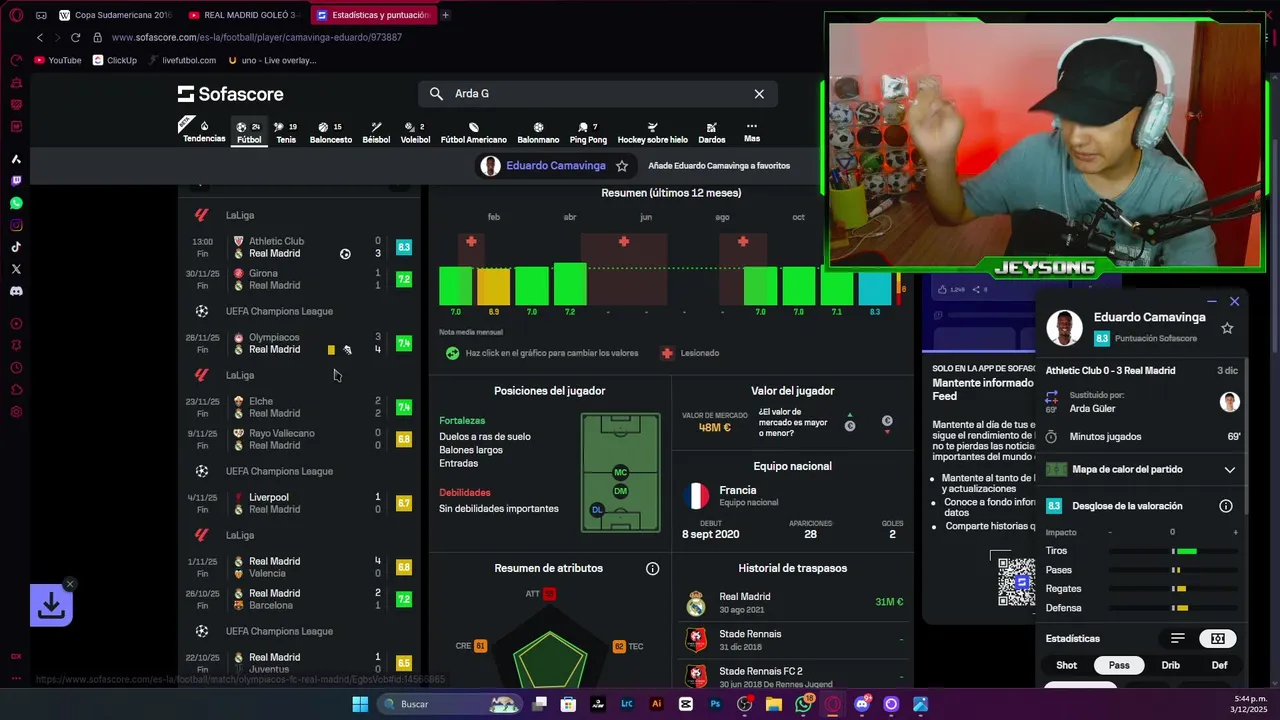Open the Tendencias sports section
The image size is (1280, 720).
point(204,132)
